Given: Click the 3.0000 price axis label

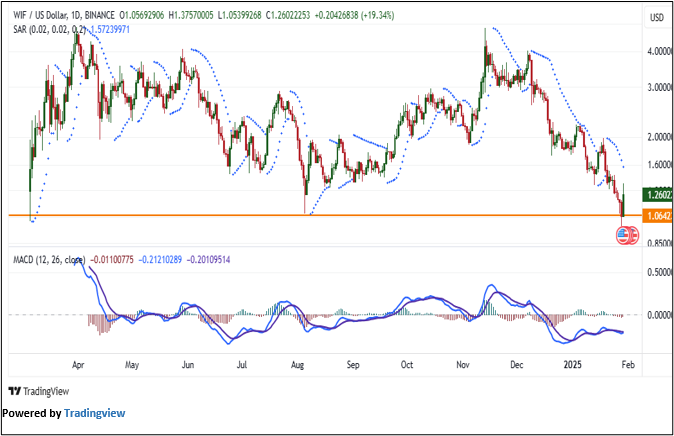Looking at the screenshot, I should 659,88.
